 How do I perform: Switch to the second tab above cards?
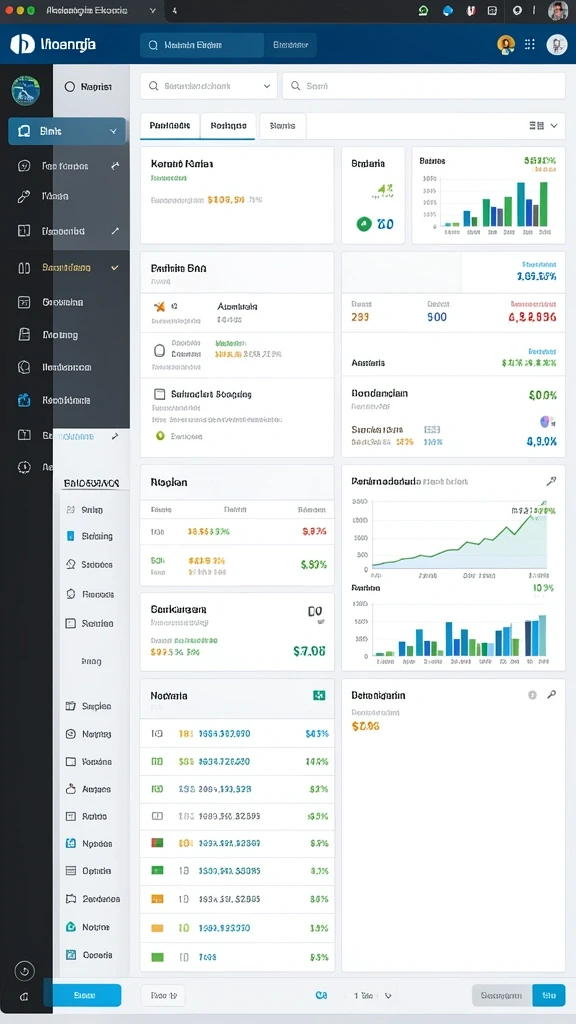pos(228,125)
